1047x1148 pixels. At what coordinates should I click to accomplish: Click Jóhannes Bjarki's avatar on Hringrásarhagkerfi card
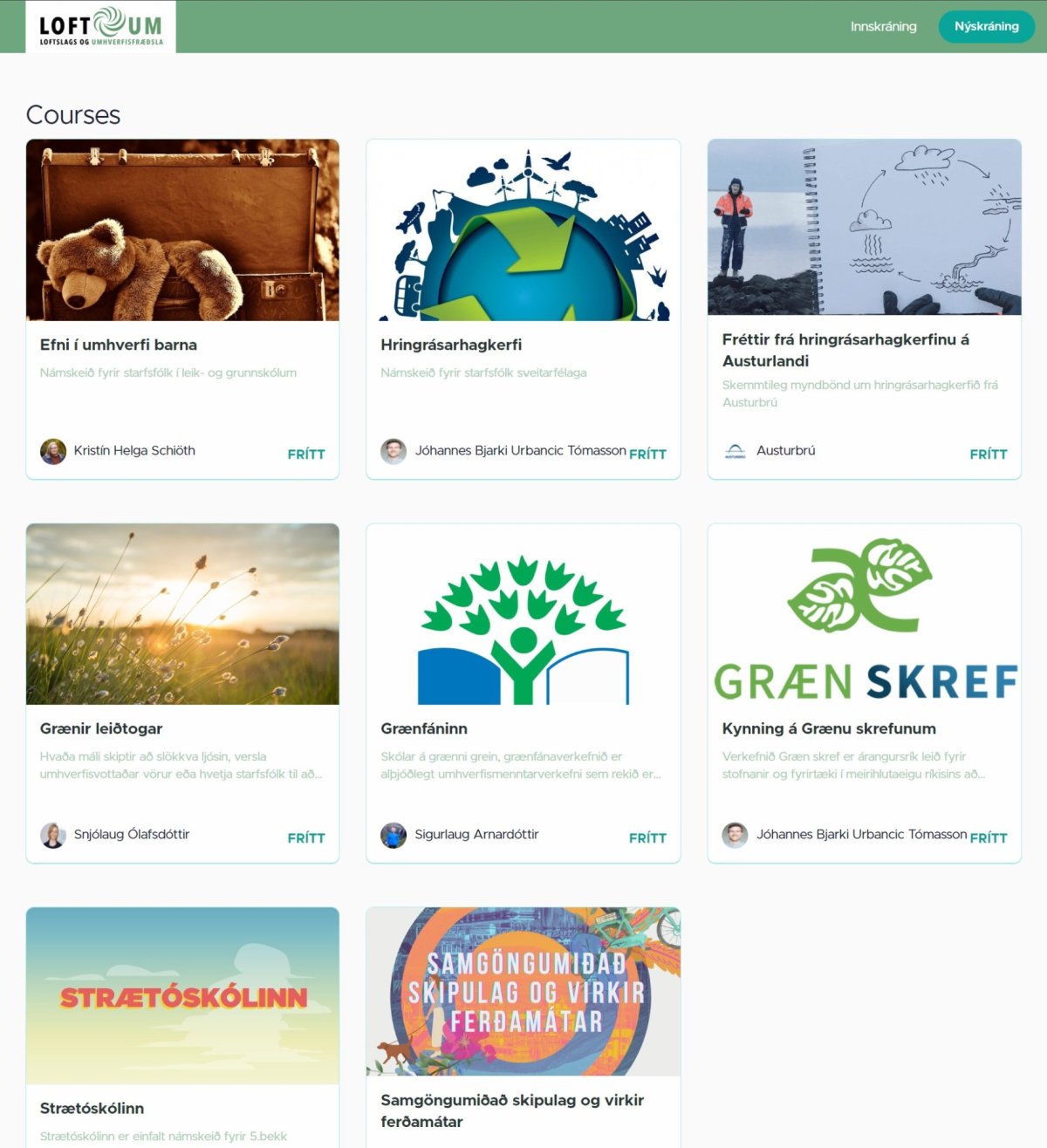[393, 451]
